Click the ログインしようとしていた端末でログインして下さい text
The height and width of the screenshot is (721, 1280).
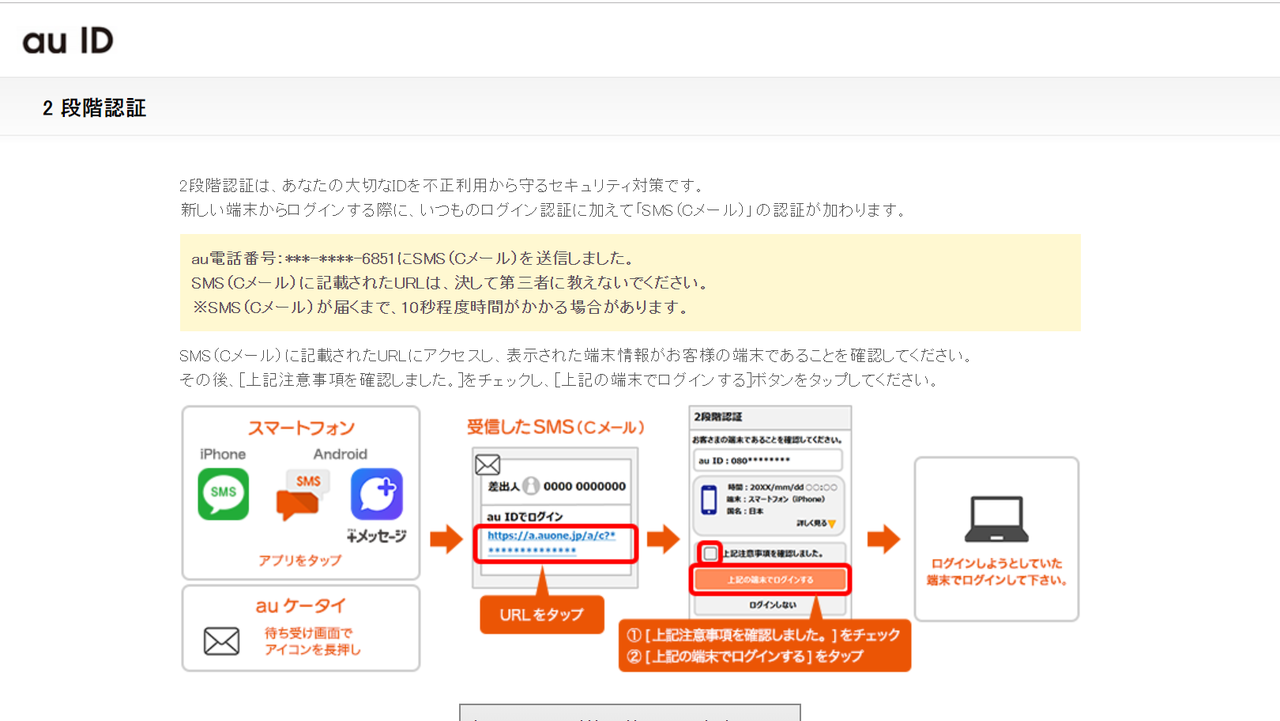(996, 571)
